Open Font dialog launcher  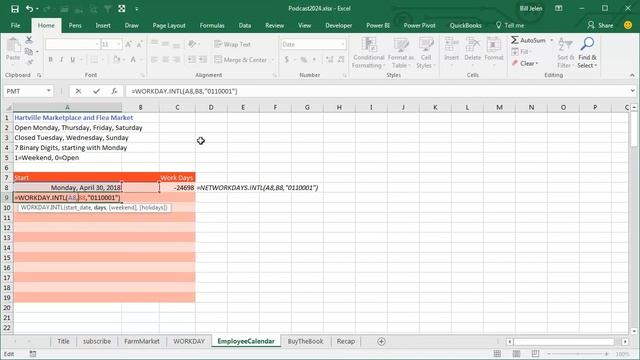(x=142, y=76)
